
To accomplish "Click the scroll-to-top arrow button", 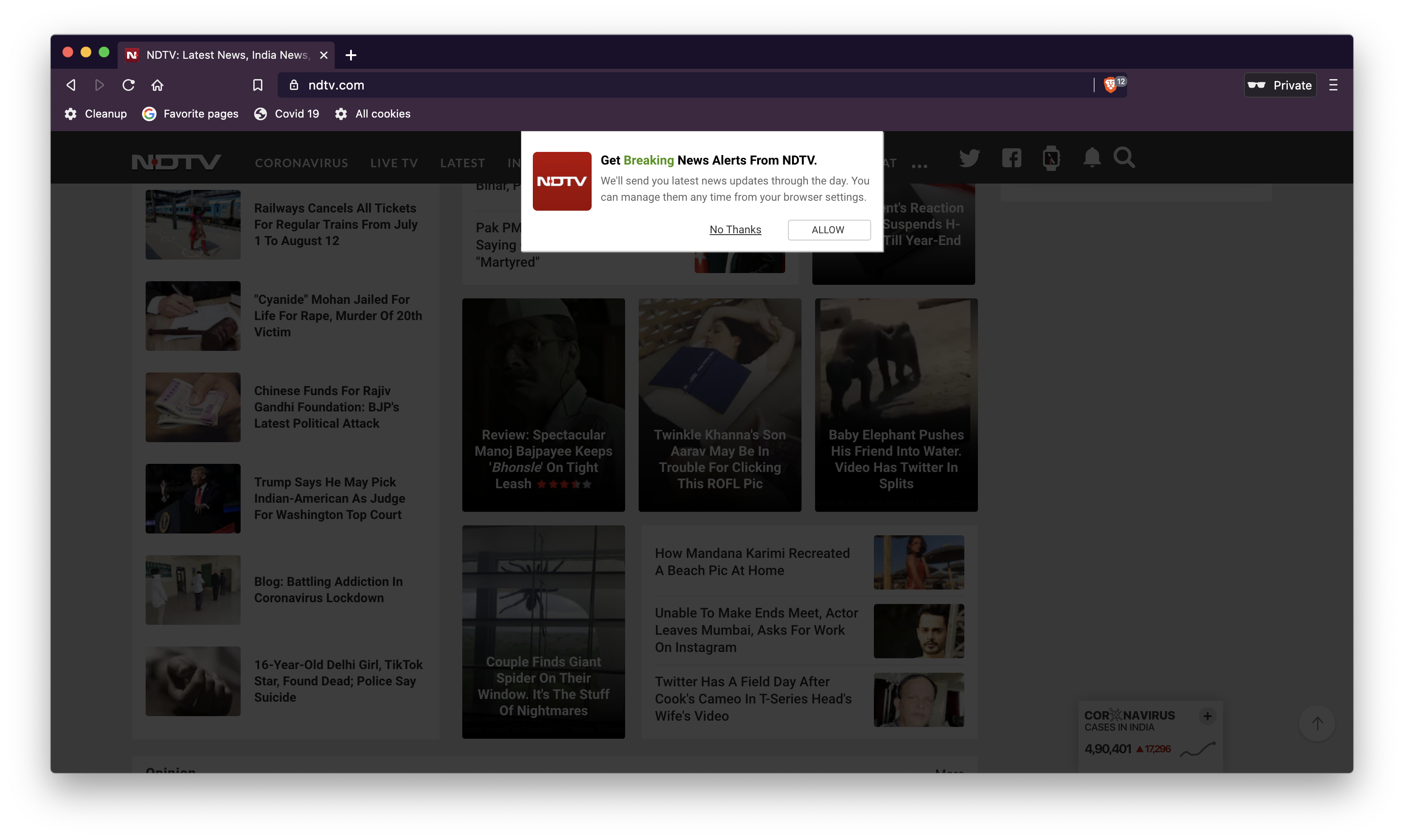I will pos(1318,723).
